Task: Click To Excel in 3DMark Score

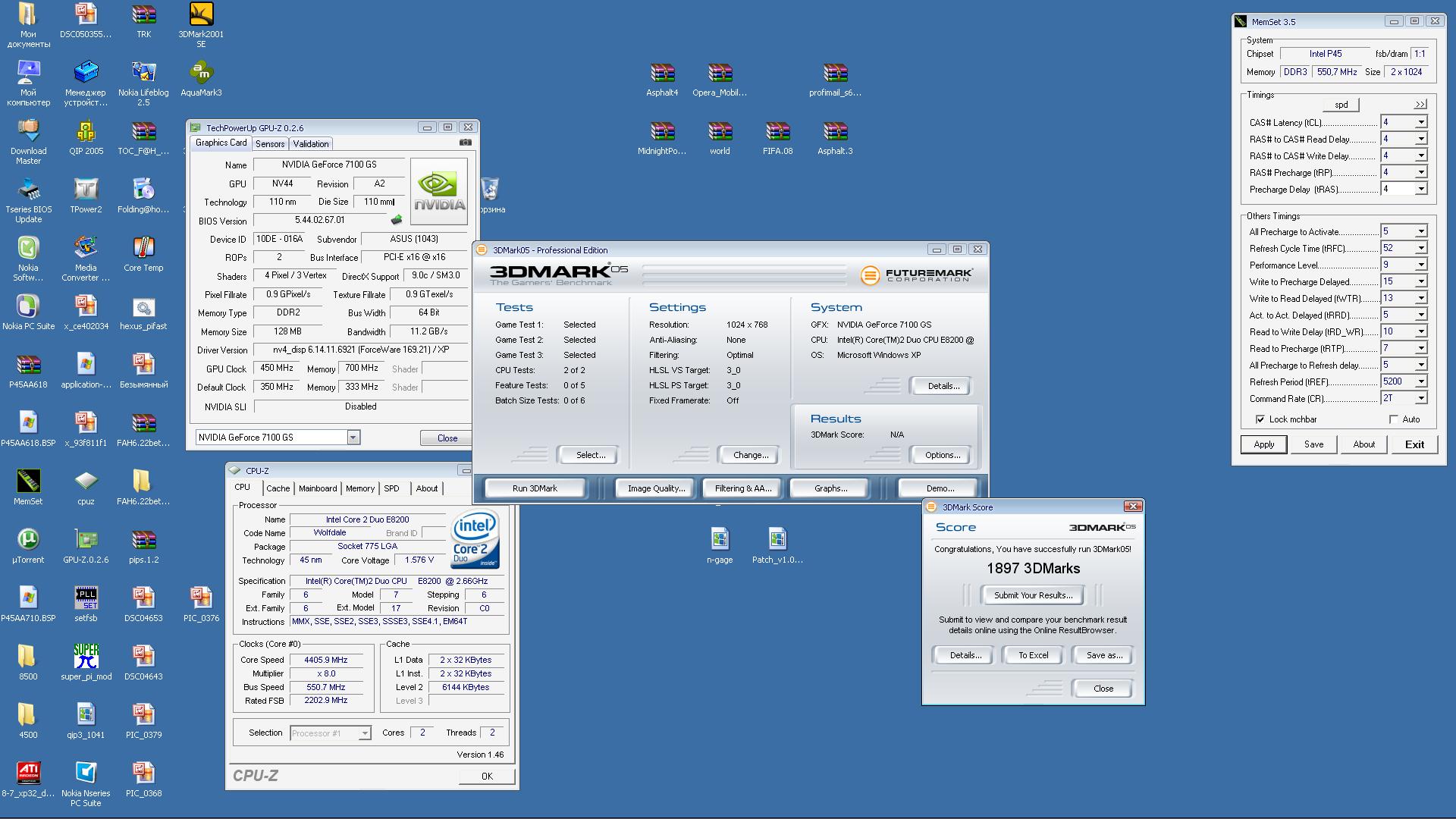Action: pyautogui.click(x=1033, y=655)
